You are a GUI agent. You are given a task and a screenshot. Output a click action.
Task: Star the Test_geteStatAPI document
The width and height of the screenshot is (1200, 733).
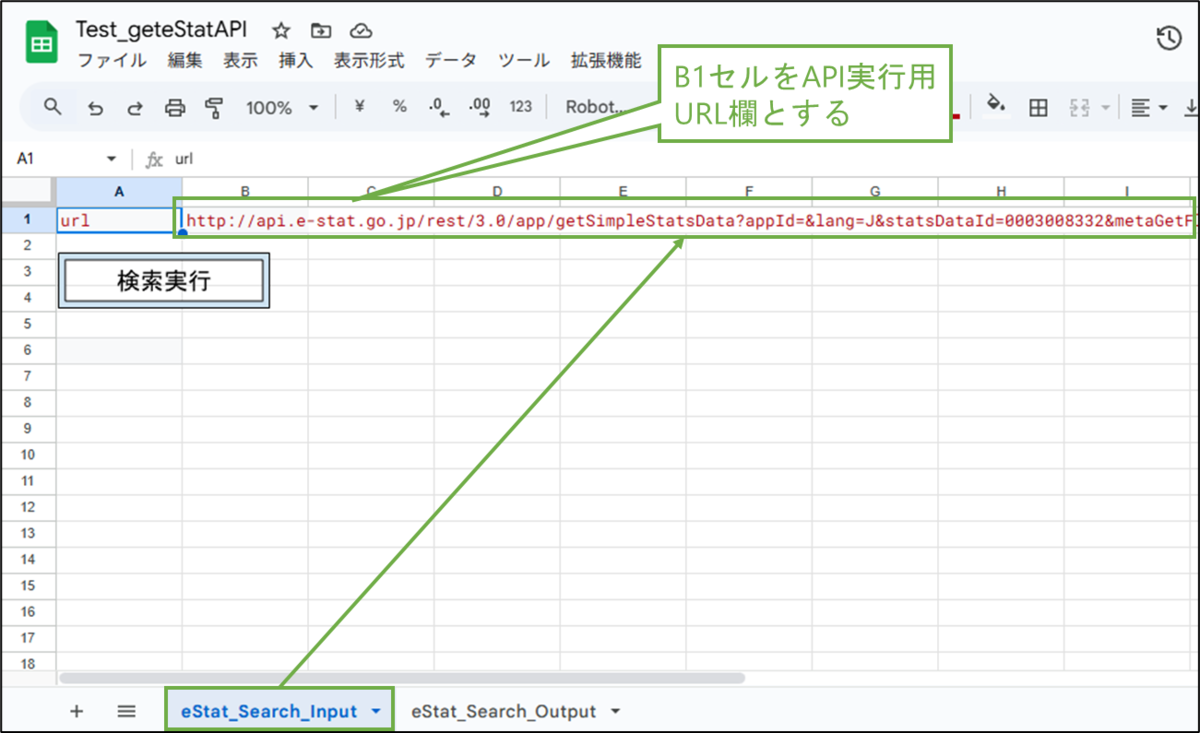pyautogui.click(x=281, y=31)
